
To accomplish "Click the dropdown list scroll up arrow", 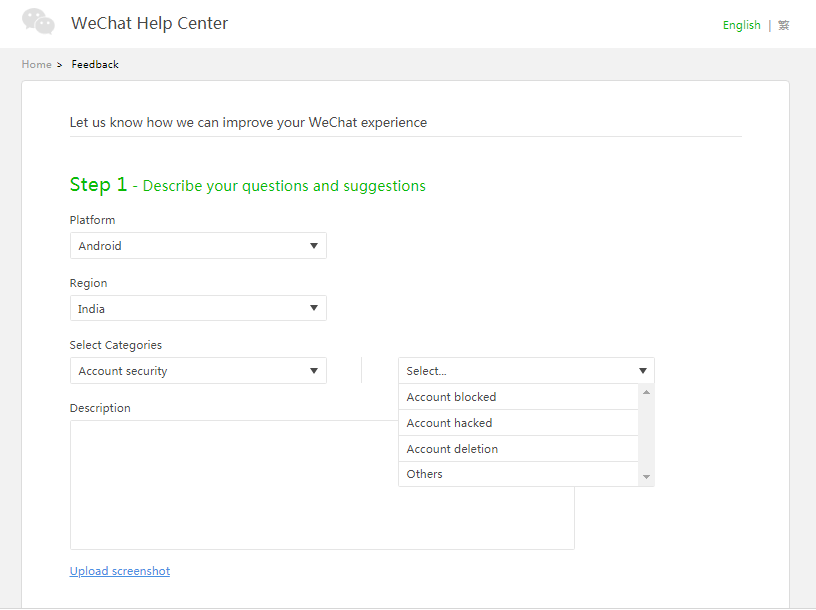I will point(646,392).
